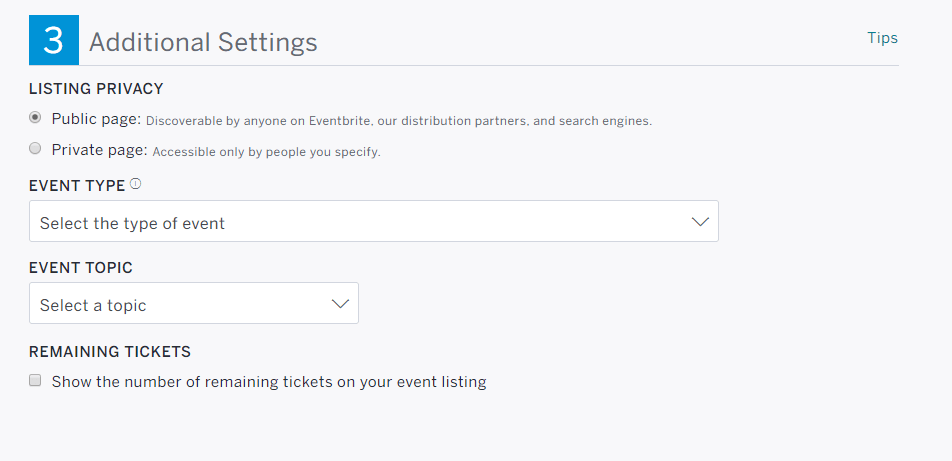Click the blue step 3 number badge
The height and width of the screenshot is (461, 952).
coord(54,41)
